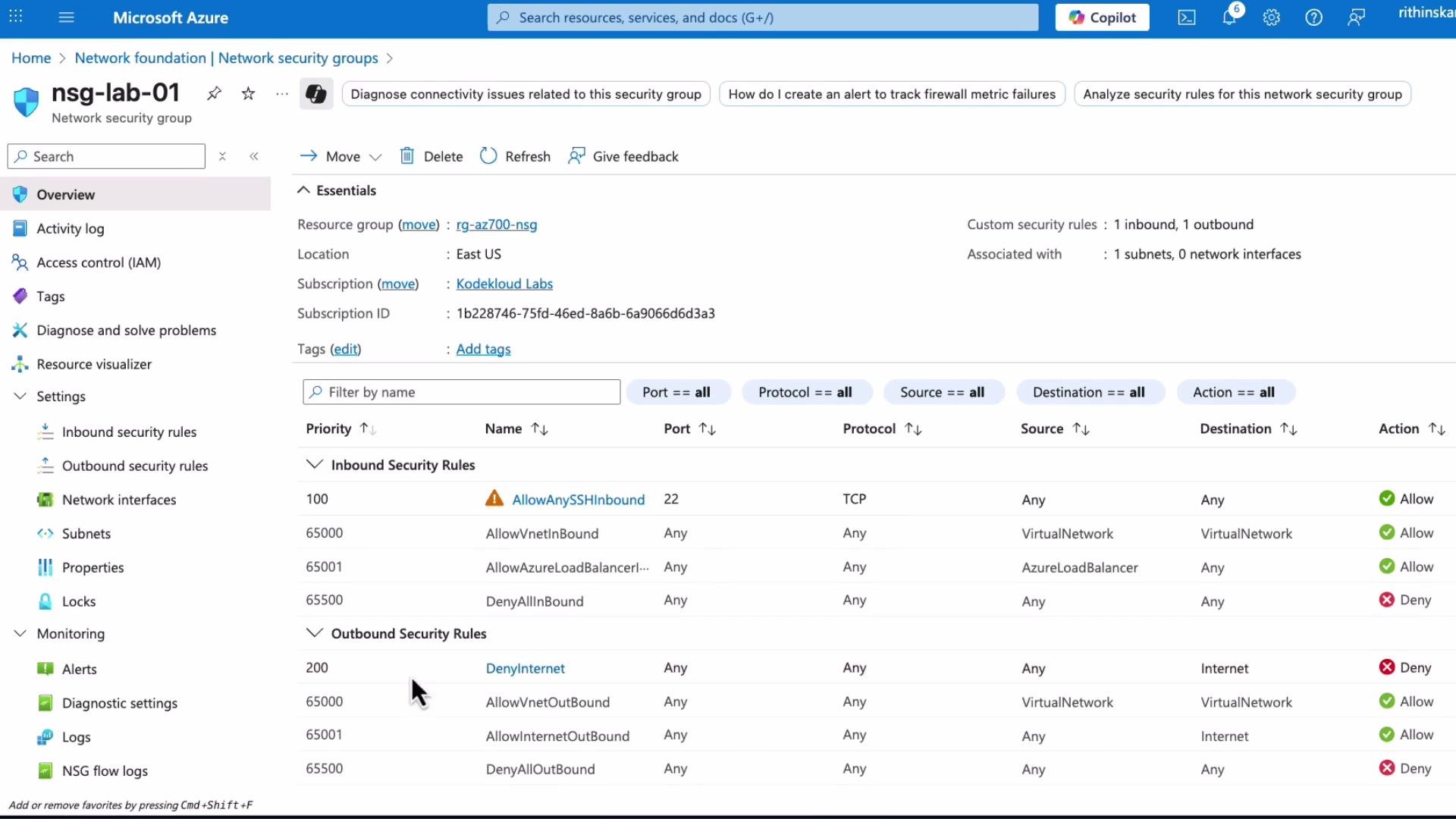1456x819 pixels.
Task: Focus the Filter by name field
Action: 461,392
